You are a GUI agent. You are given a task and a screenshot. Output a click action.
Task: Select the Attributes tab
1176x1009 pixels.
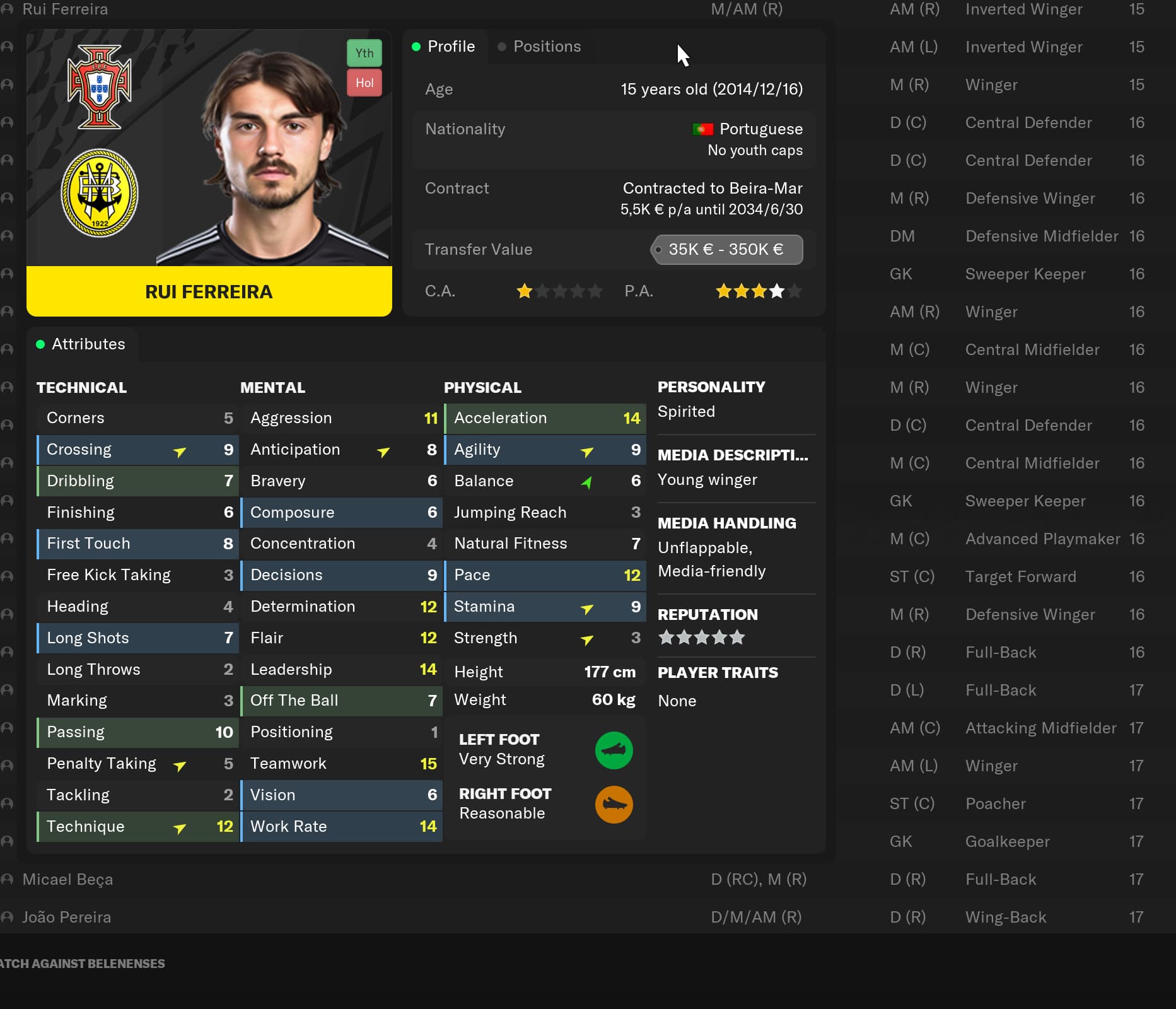(x=82, y=344)
